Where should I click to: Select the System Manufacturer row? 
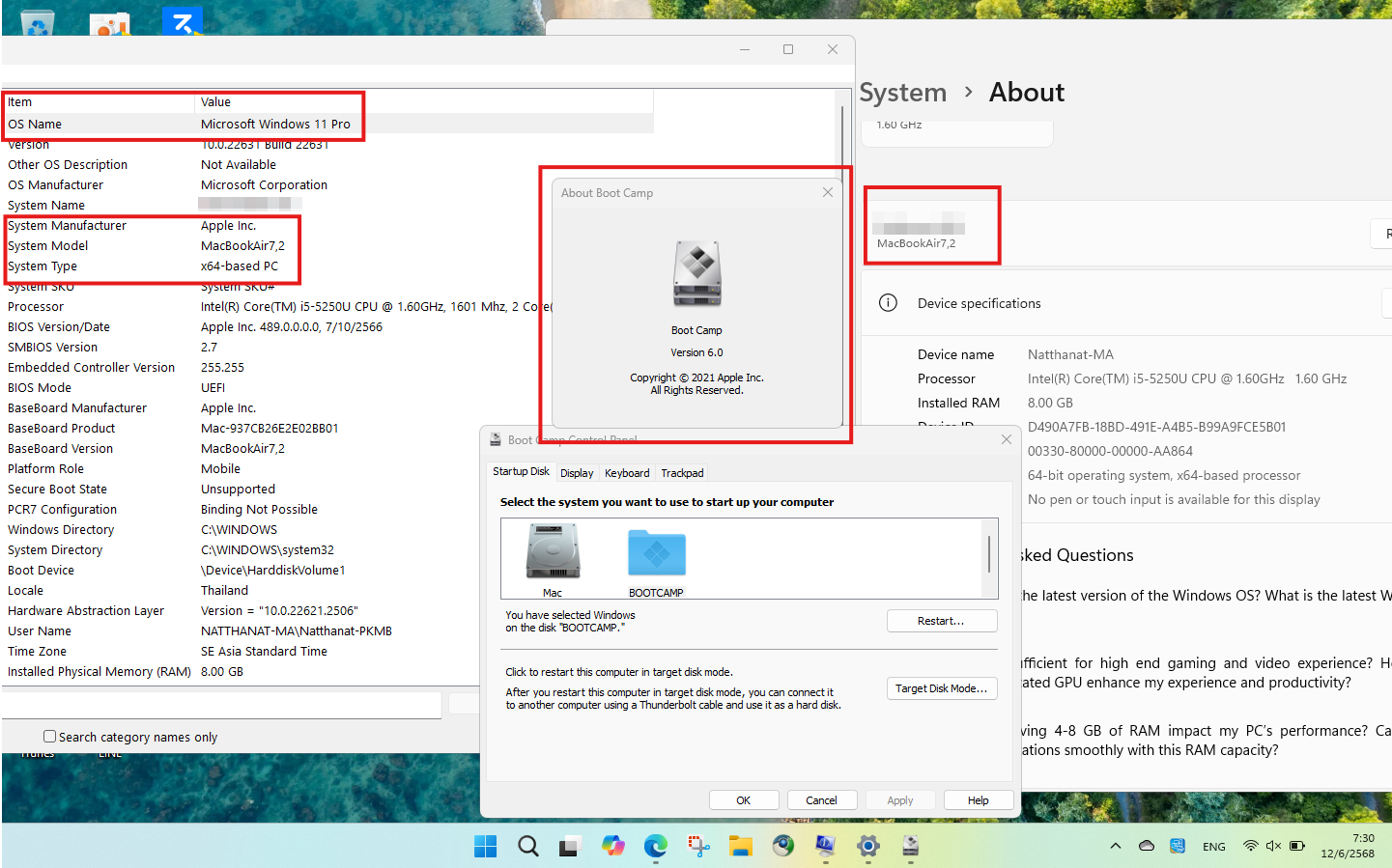point(327,225)
